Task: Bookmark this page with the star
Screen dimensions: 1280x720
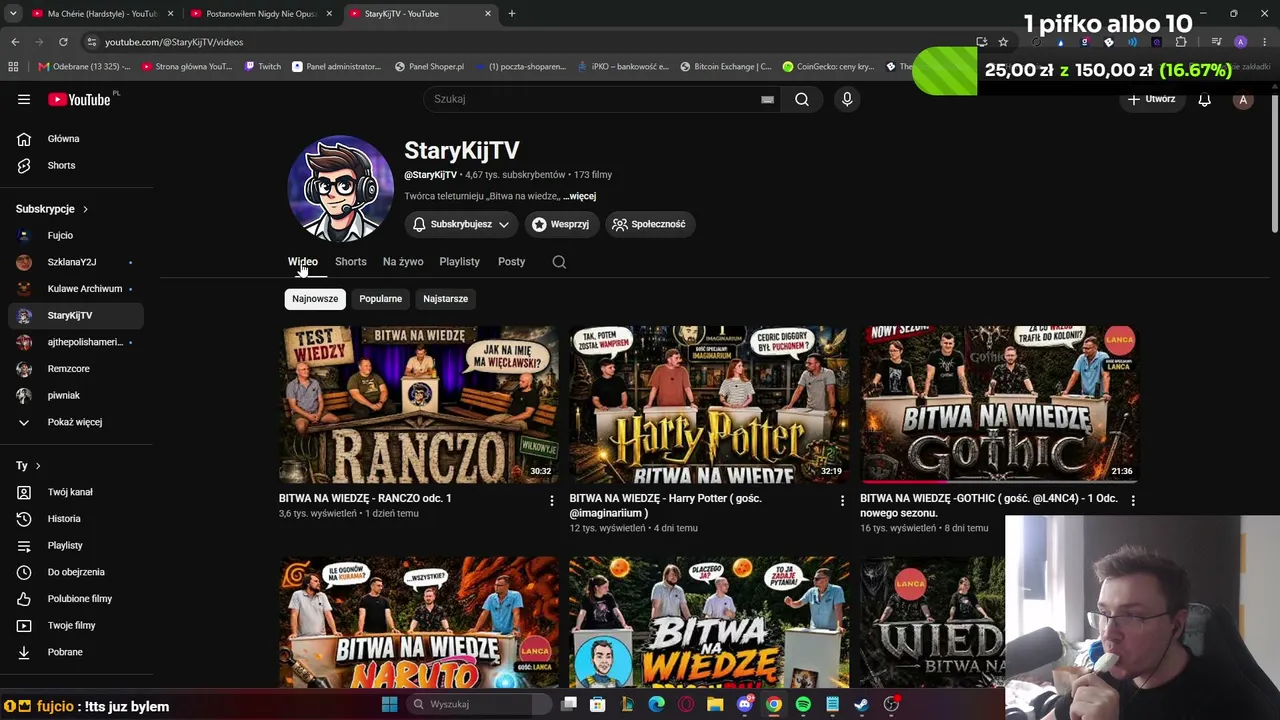Action: pyautogui.click(x=1003, y=42)
